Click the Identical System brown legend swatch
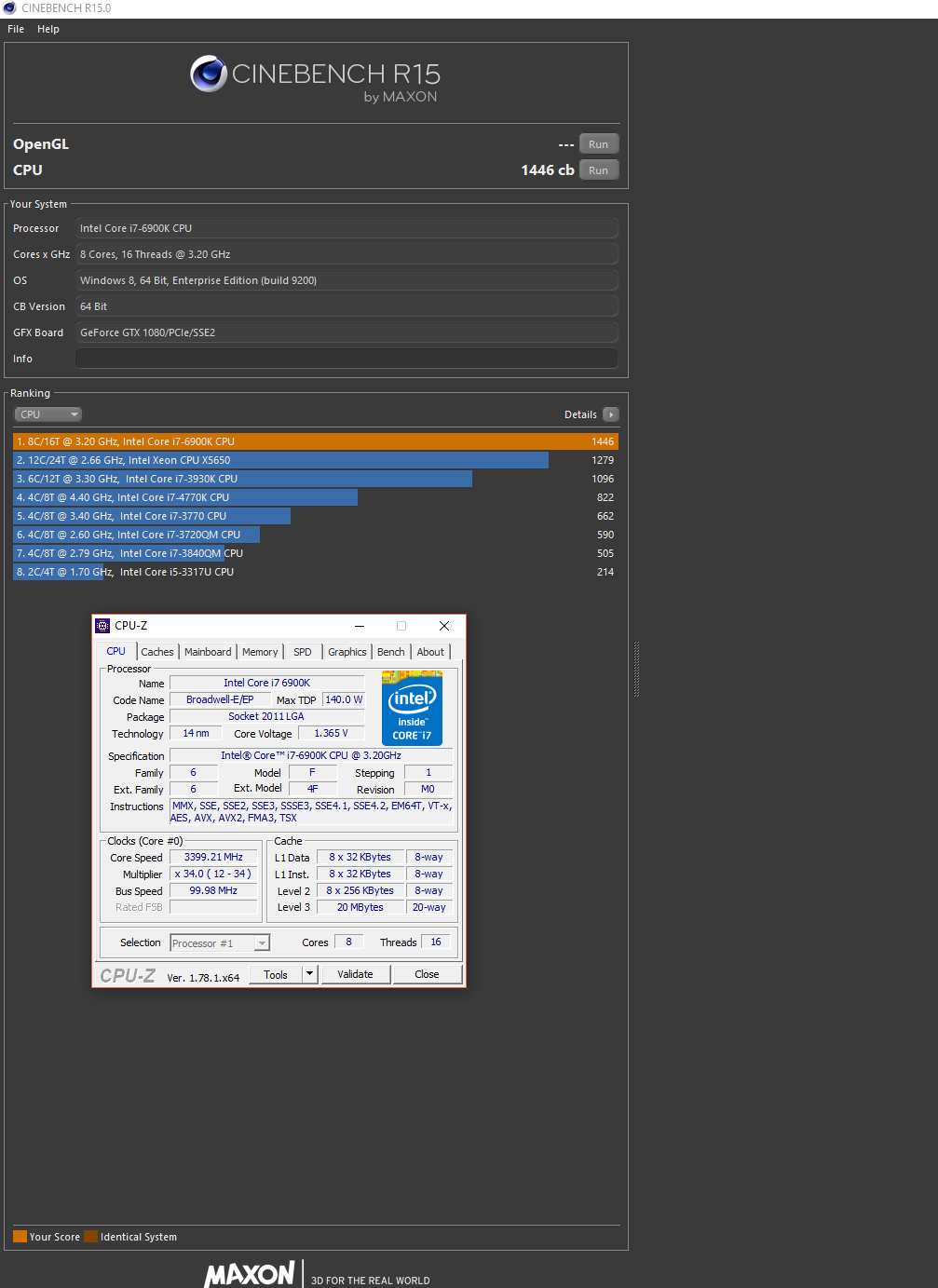938x1288 pixels. [90, 1237]
